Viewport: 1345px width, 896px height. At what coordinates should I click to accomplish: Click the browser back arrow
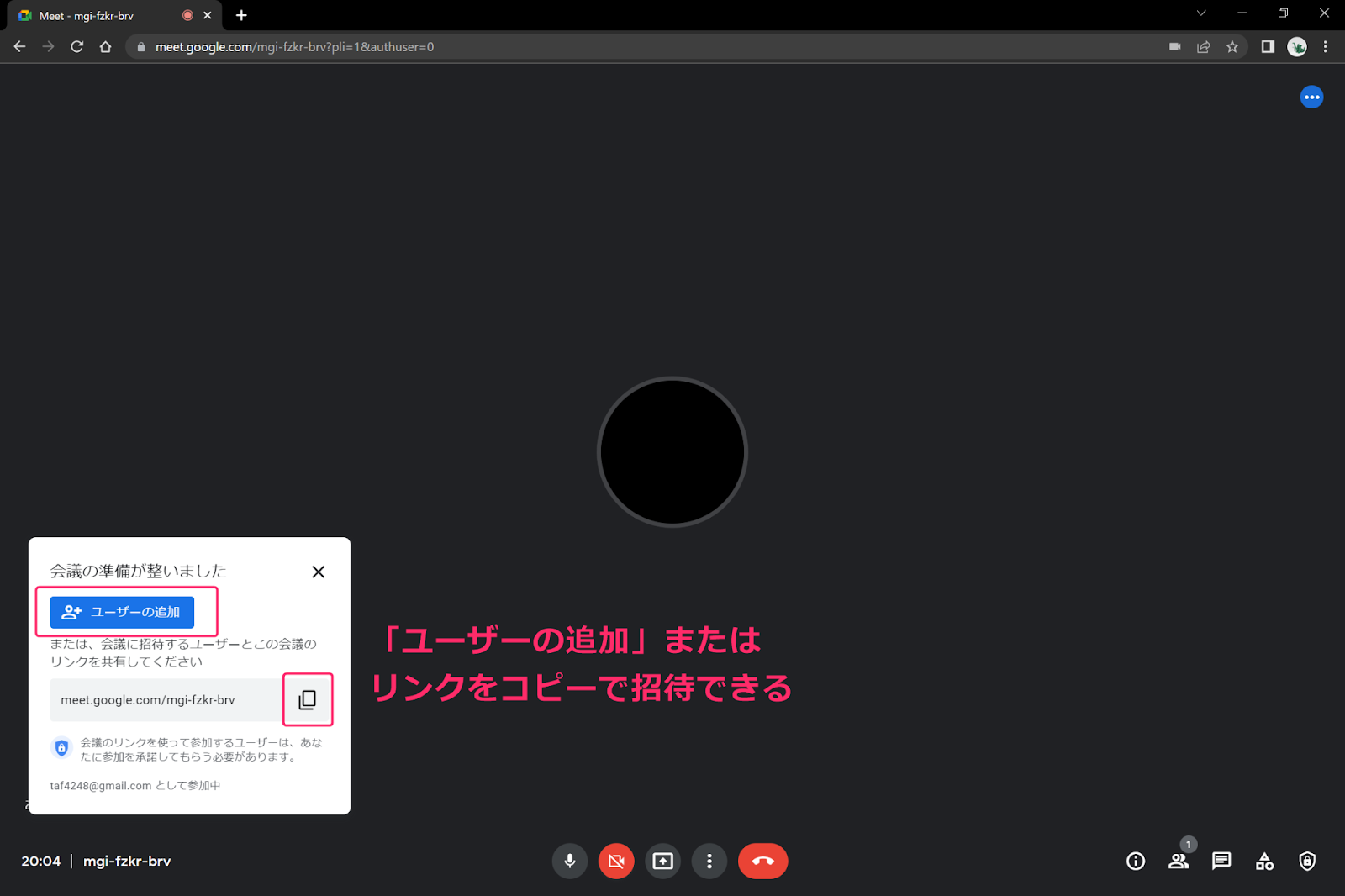tap(20, 47)
